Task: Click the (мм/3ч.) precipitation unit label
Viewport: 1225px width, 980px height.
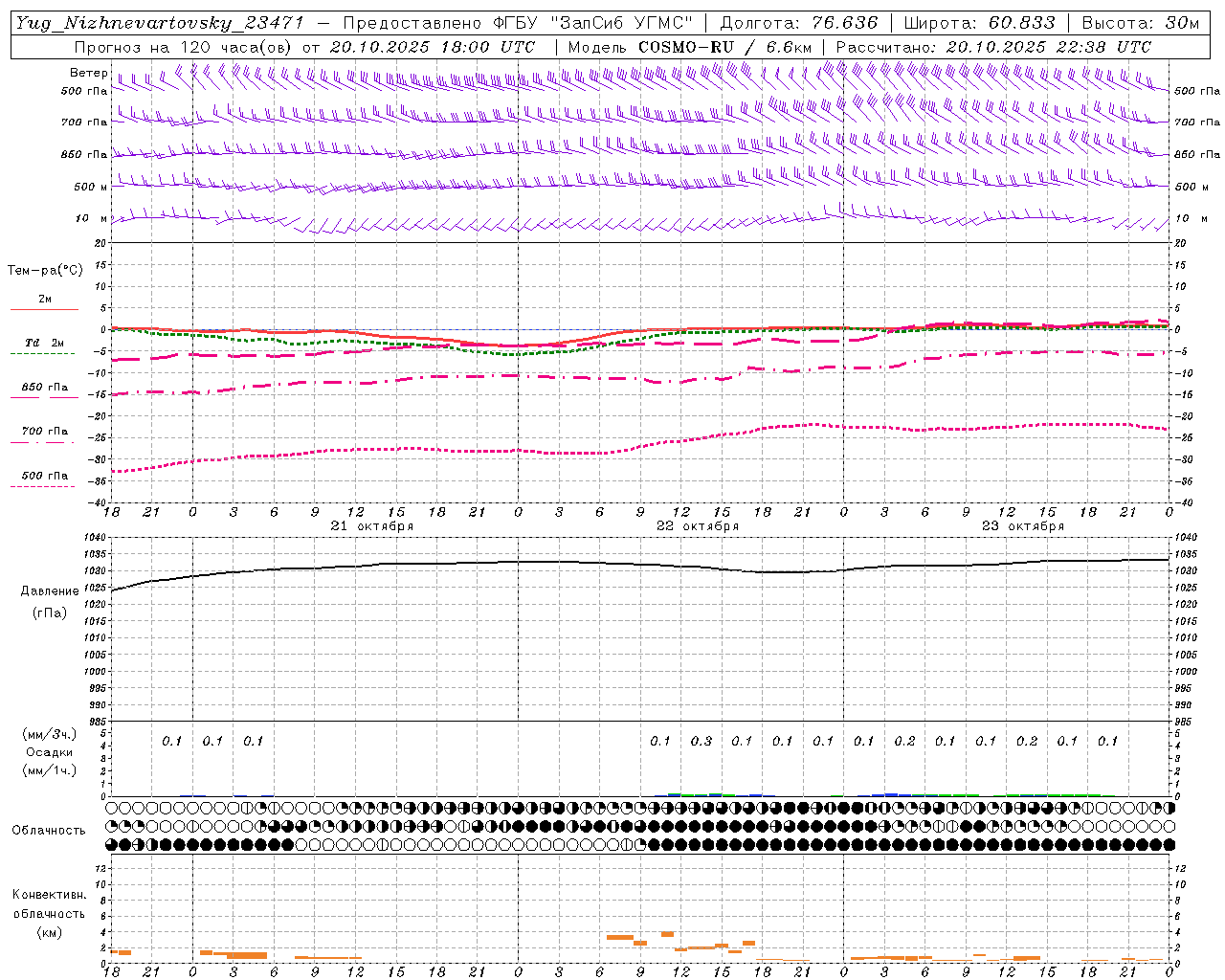Action: tap(50, 735)
